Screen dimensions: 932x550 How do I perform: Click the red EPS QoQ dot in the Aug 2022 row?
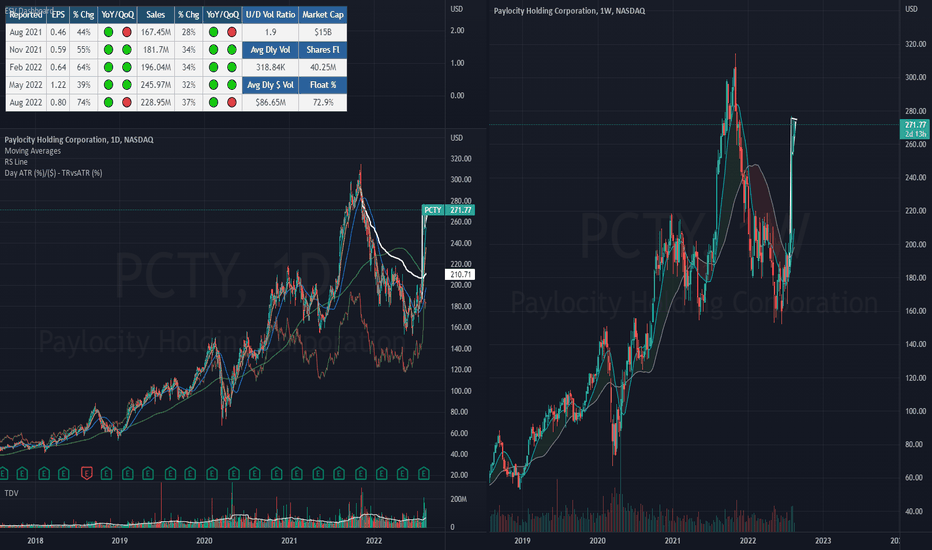click(x=127, y=102)
